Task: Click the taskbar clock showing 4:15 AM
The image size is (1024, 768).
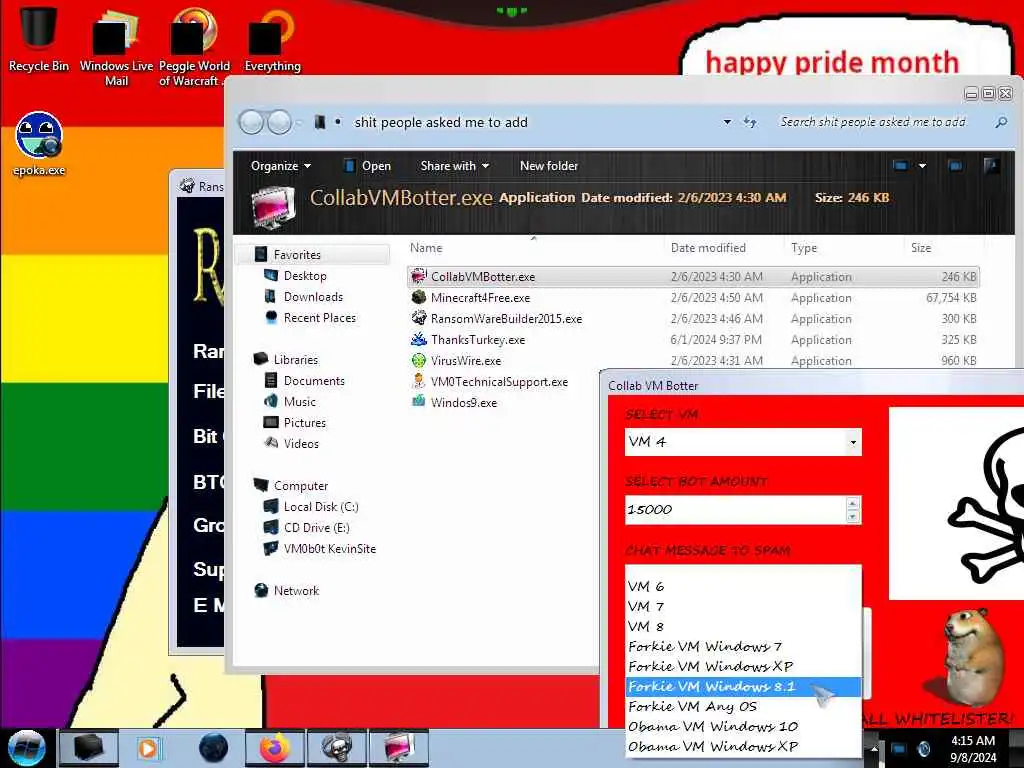Action: click(973, 749)
